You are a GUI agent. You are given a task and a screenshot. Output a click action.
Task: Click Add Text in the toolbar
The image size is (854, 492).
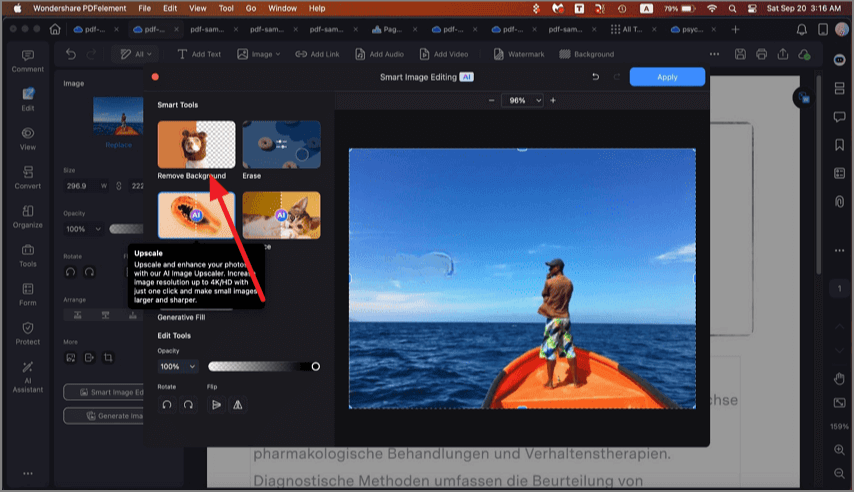click(199, 54)
